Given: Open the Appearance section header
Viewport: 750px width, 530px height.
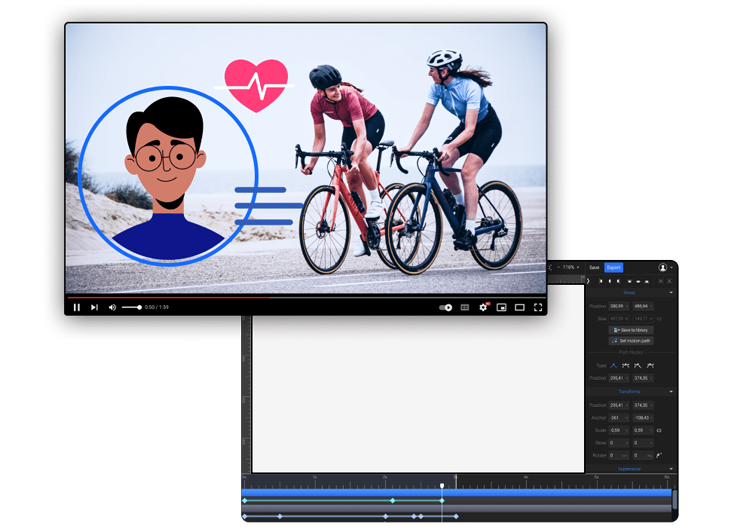Looking at the screenshot, I should tap(629, 469).
